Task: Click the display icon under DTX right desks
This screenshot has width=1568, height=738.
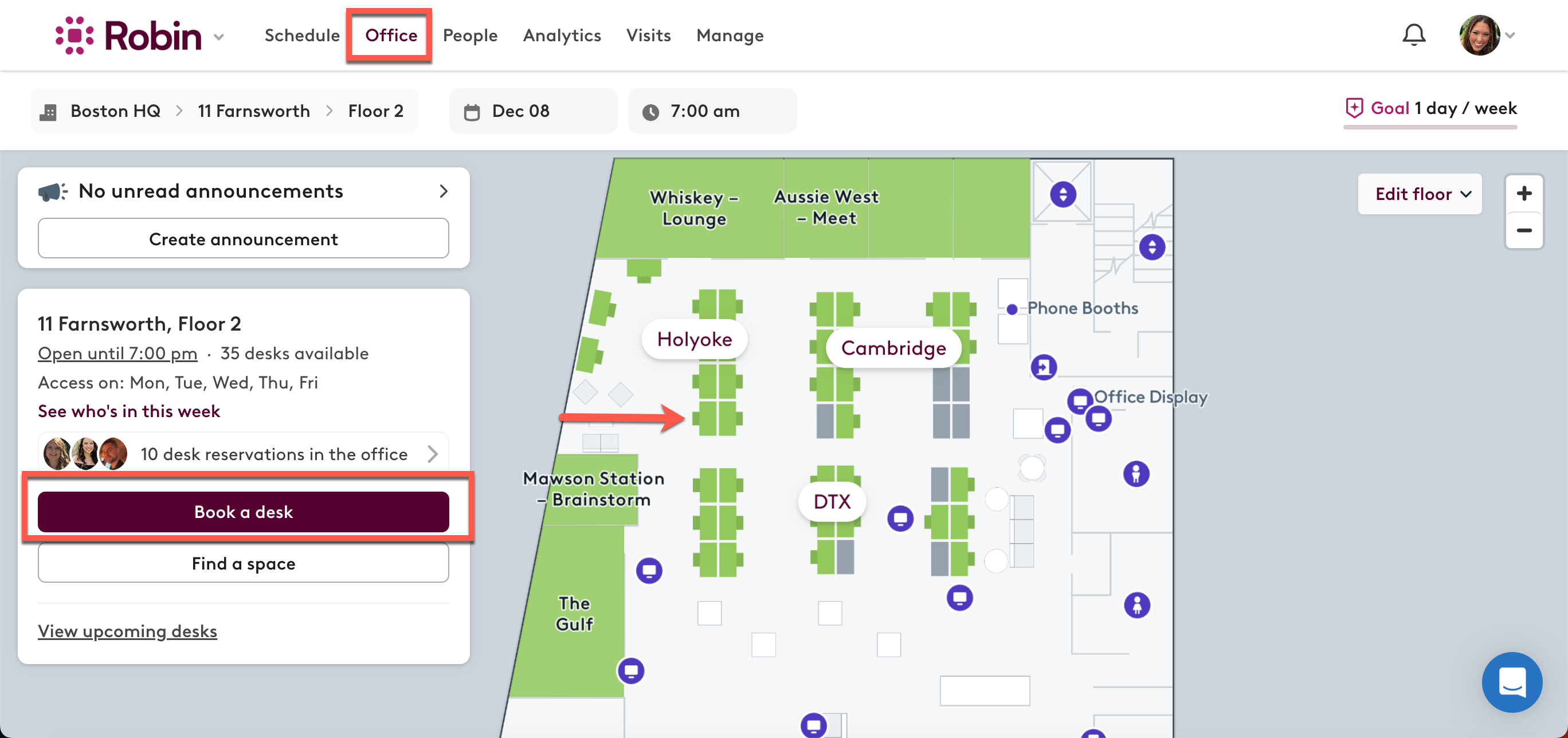Action: tap(959, 598)
